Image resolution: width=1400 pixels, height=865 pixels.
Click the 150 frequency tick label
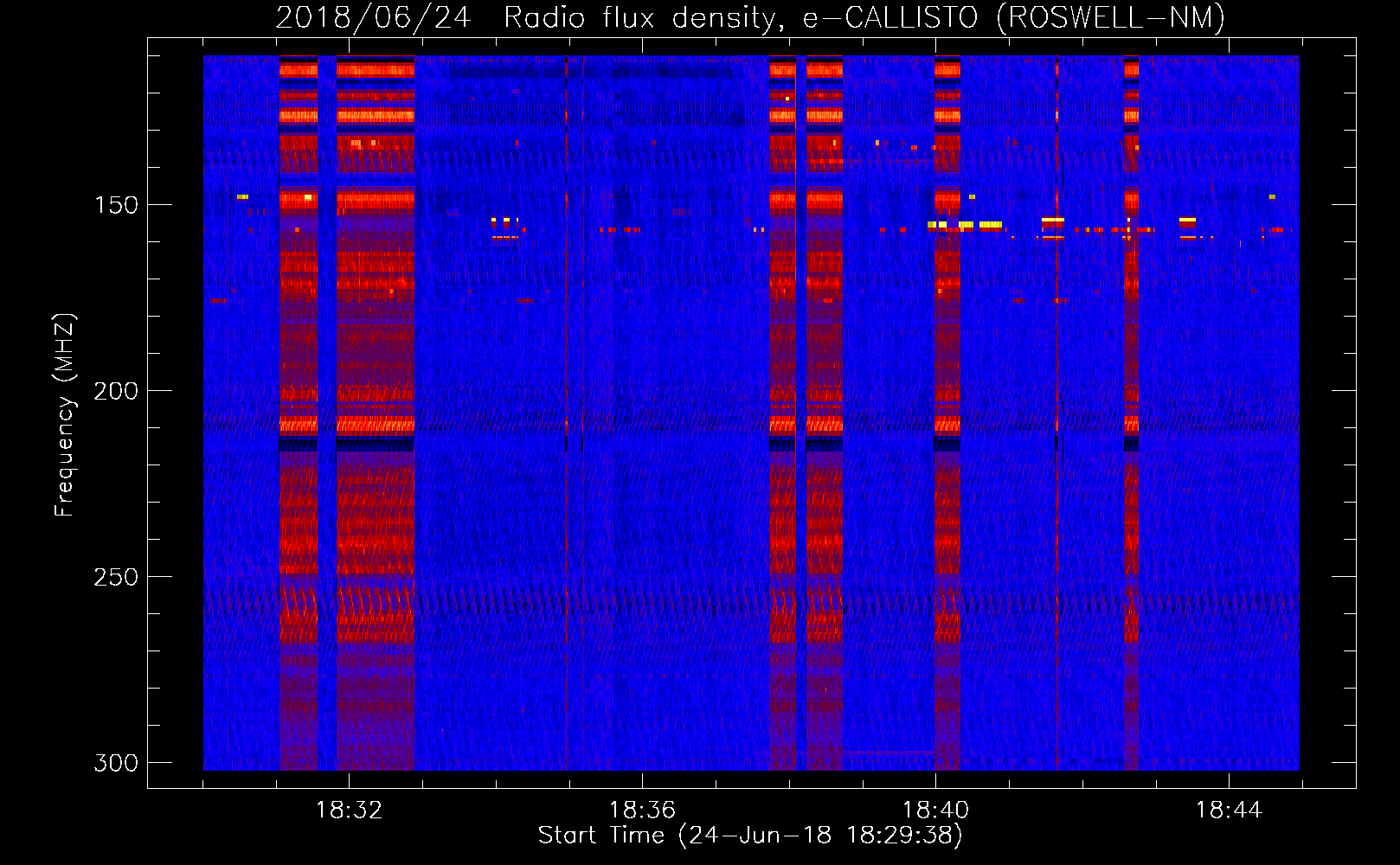116,205
